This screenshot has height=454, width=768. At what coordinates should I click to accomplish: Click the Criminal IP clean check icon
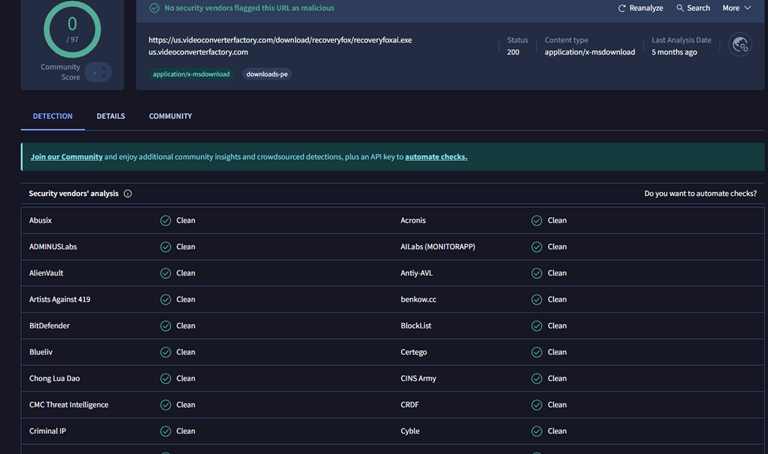(x=166, y=431)
